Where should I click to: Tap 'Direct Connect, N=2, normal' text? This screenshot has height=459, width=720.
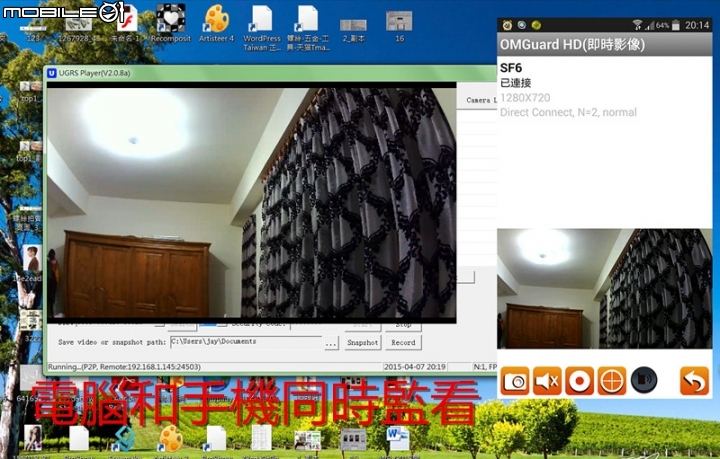[x=568, y=112]
